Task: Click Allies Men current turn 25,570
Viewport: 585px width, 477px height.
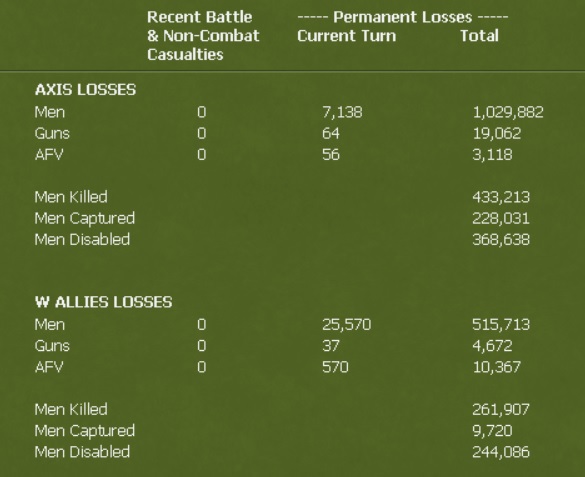Action: pos(347,324)
